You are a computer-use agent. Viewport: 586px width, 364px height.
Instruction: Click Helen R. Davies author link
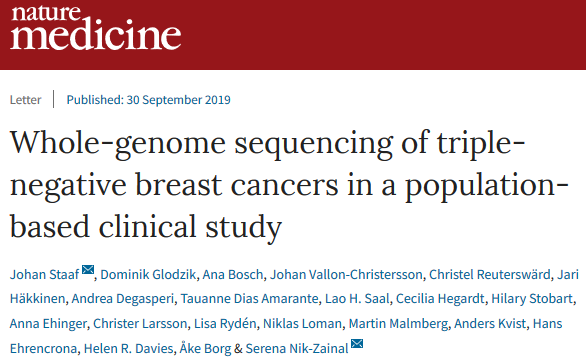[129, 349]
